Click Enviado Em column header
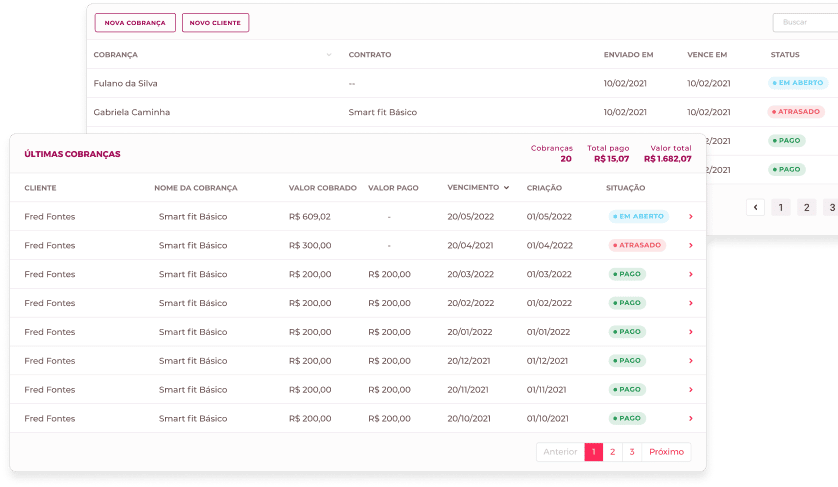 pos(628,55)
